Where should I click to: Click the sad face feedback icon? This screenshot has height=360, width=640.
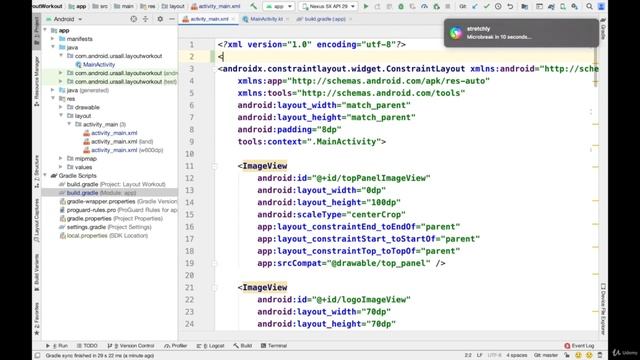point(589,356)
